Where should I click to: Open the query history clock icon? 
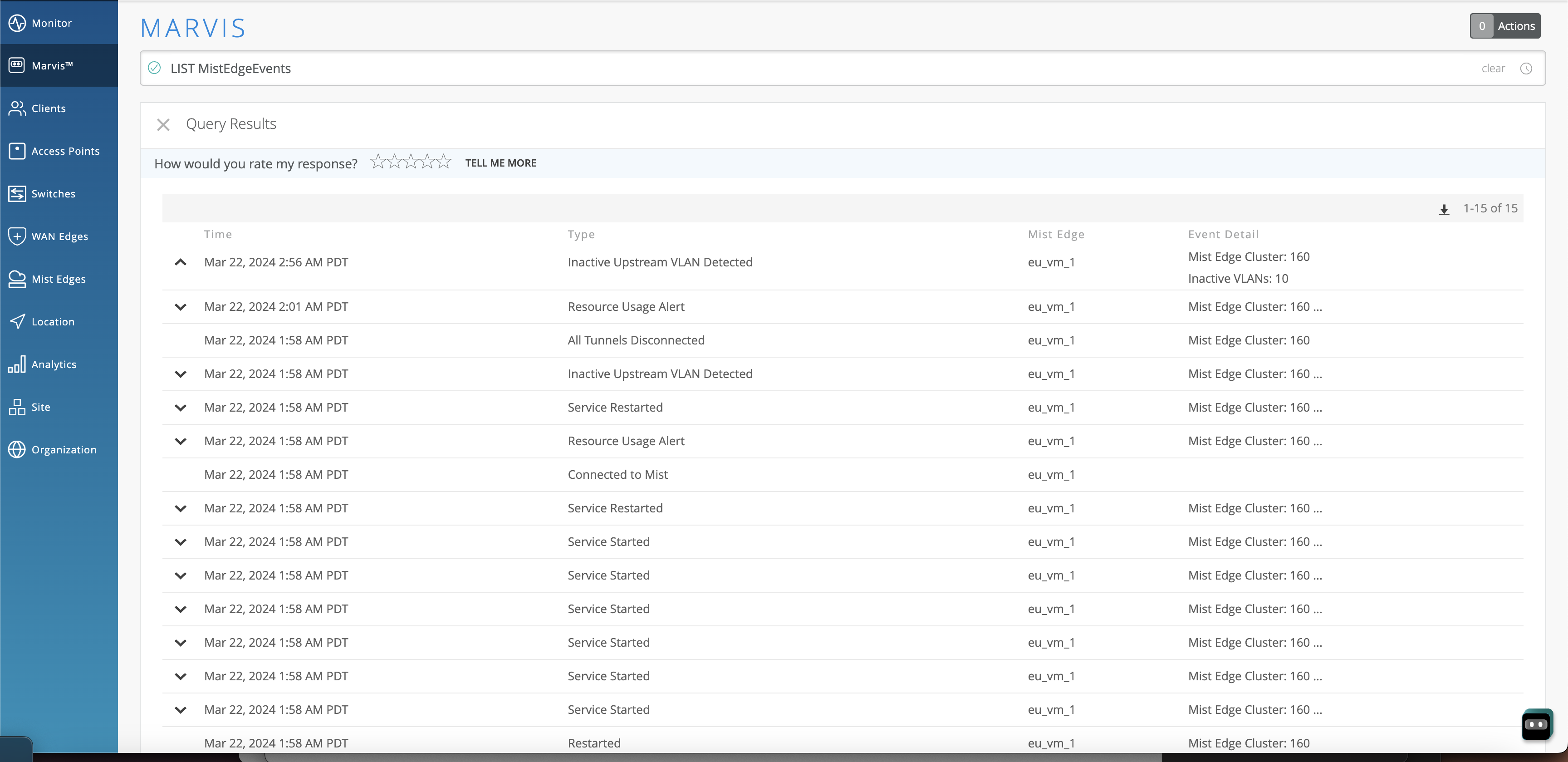click(1526, 68)
